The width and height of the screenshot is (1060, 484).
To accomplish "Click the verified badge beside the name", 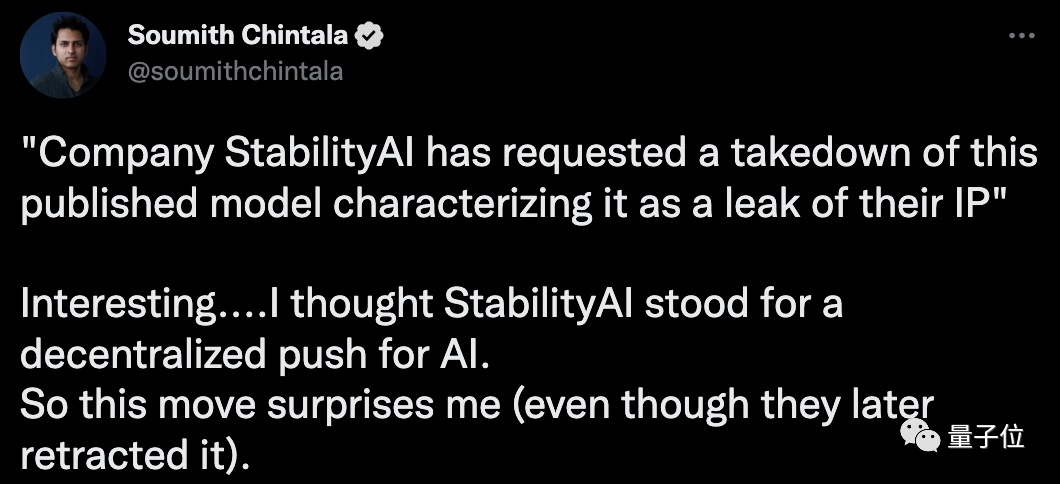I will tap(371, 37).
